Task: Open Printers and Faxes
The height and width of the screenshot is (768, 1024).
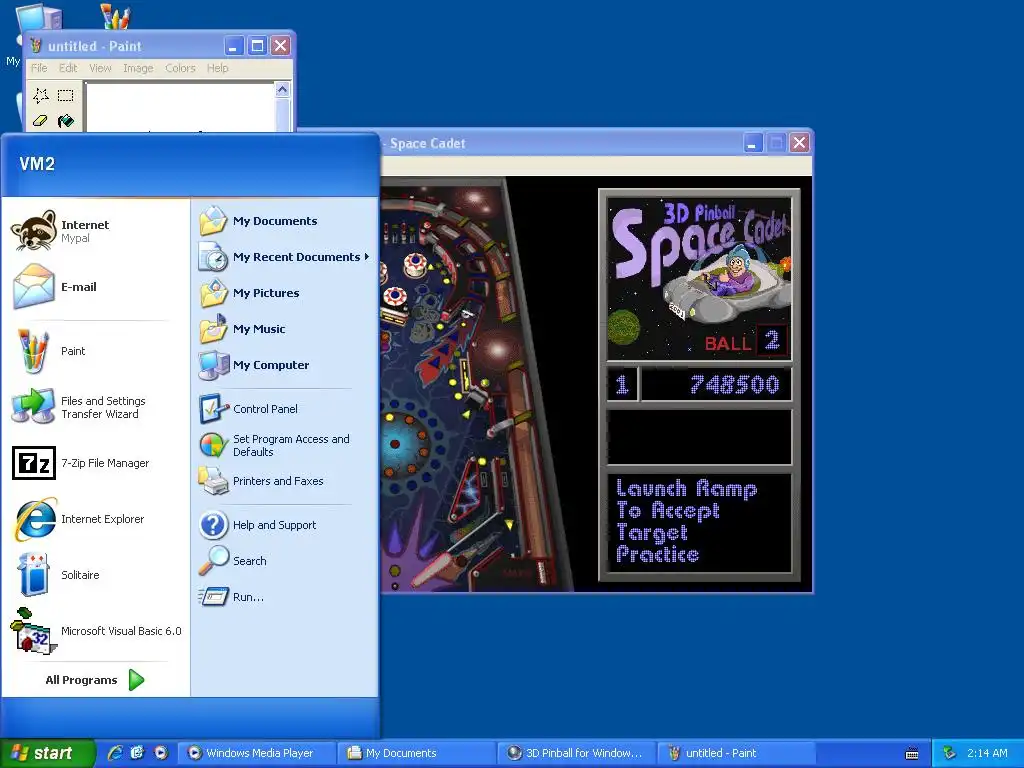Action: click(285, 481)
